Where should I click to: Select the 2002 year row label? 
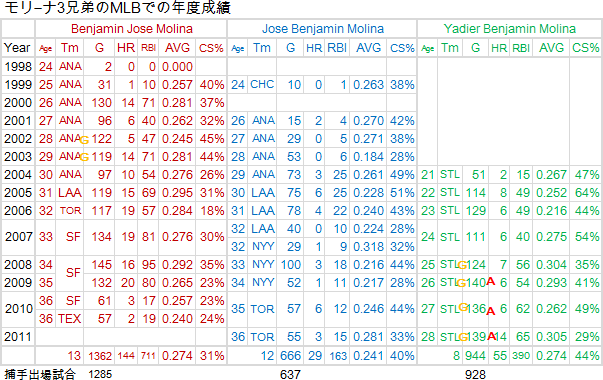pyautogui.click(x=18, y=139)
